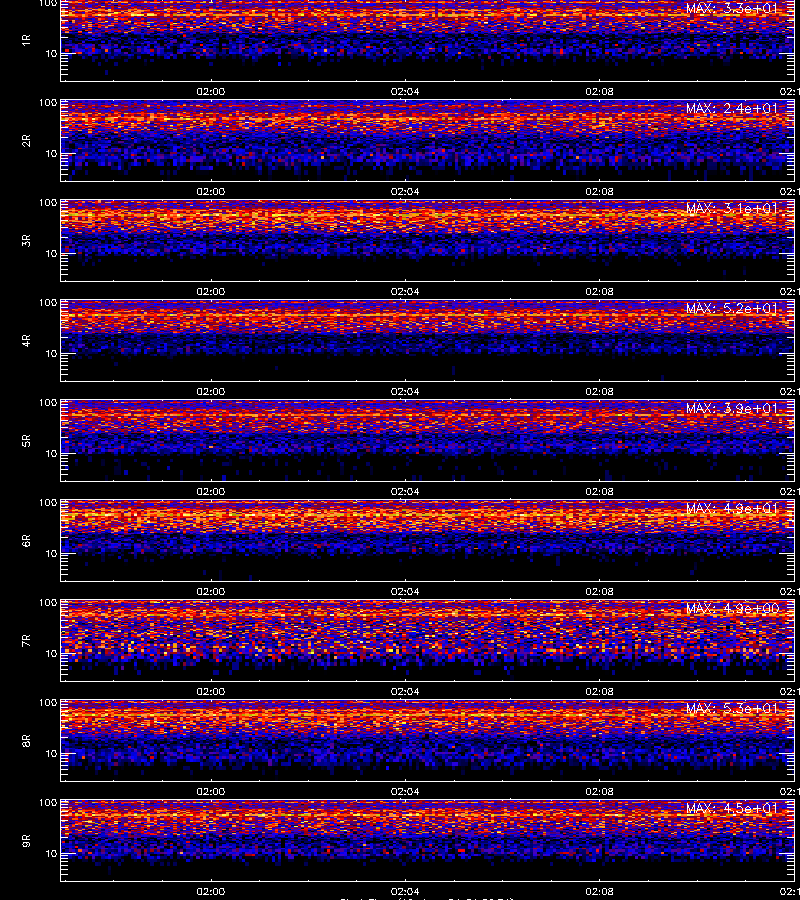800x900 pixels.
Task: Click the '10' y-axis label of panel 3R
Action: click(51, 253)
